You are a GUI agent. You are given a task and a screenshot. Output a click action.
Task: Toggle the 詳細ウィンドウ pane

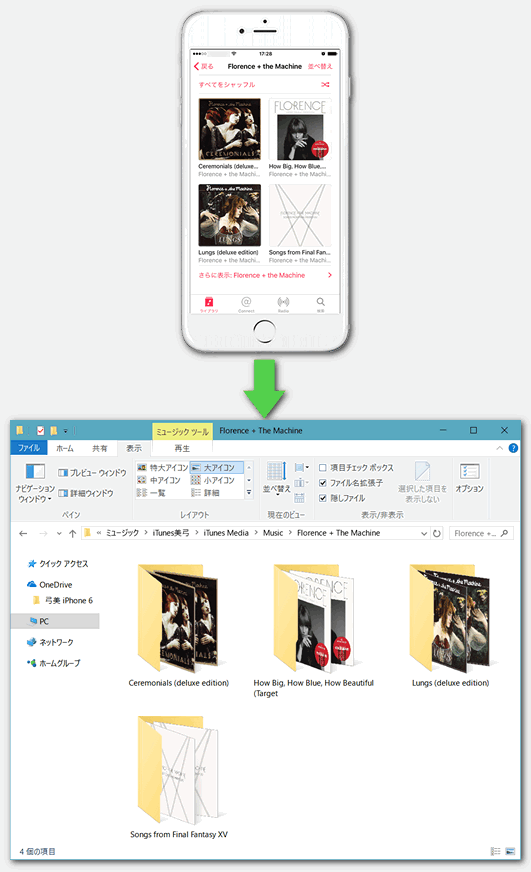coord(86,493)
